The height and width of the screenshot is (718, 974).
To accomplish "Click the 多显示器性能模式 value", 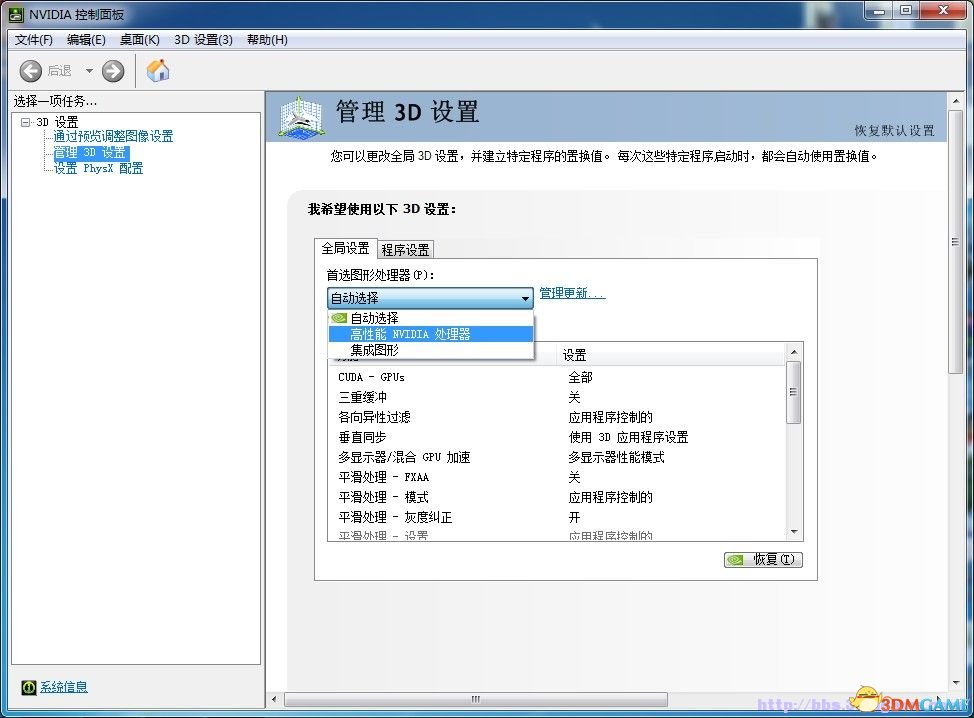I will pyautogui.click(x=617, y=457).
